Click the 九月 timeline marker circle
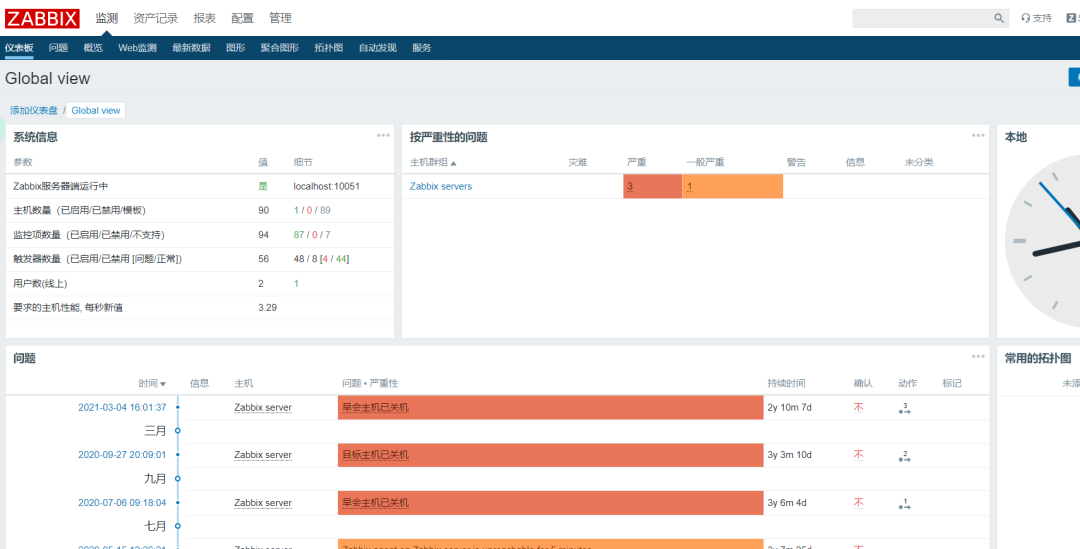 coord(178,478)
